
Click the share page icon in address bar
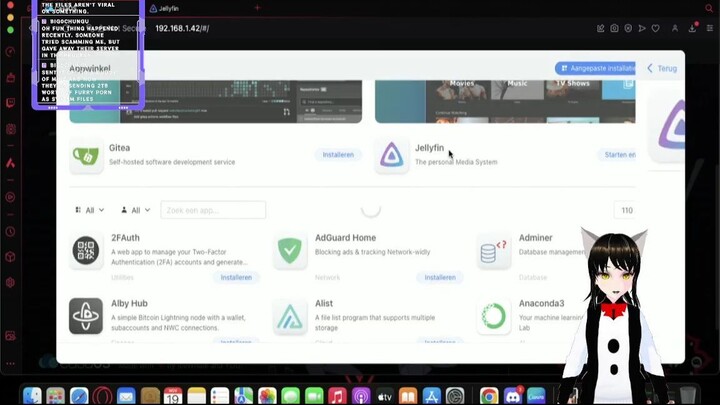tap(601, 28)
